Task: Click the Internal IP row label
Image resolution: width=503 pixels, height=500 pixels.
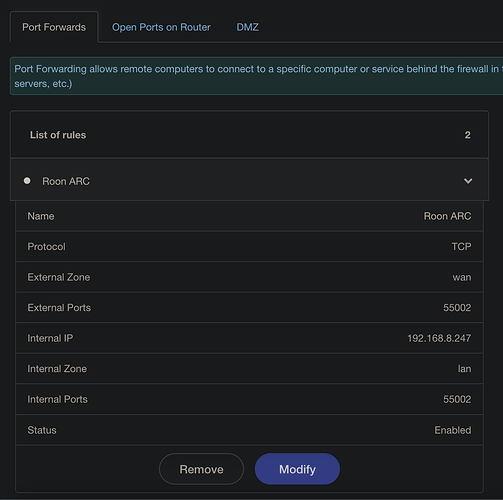Action: (50, 338)
